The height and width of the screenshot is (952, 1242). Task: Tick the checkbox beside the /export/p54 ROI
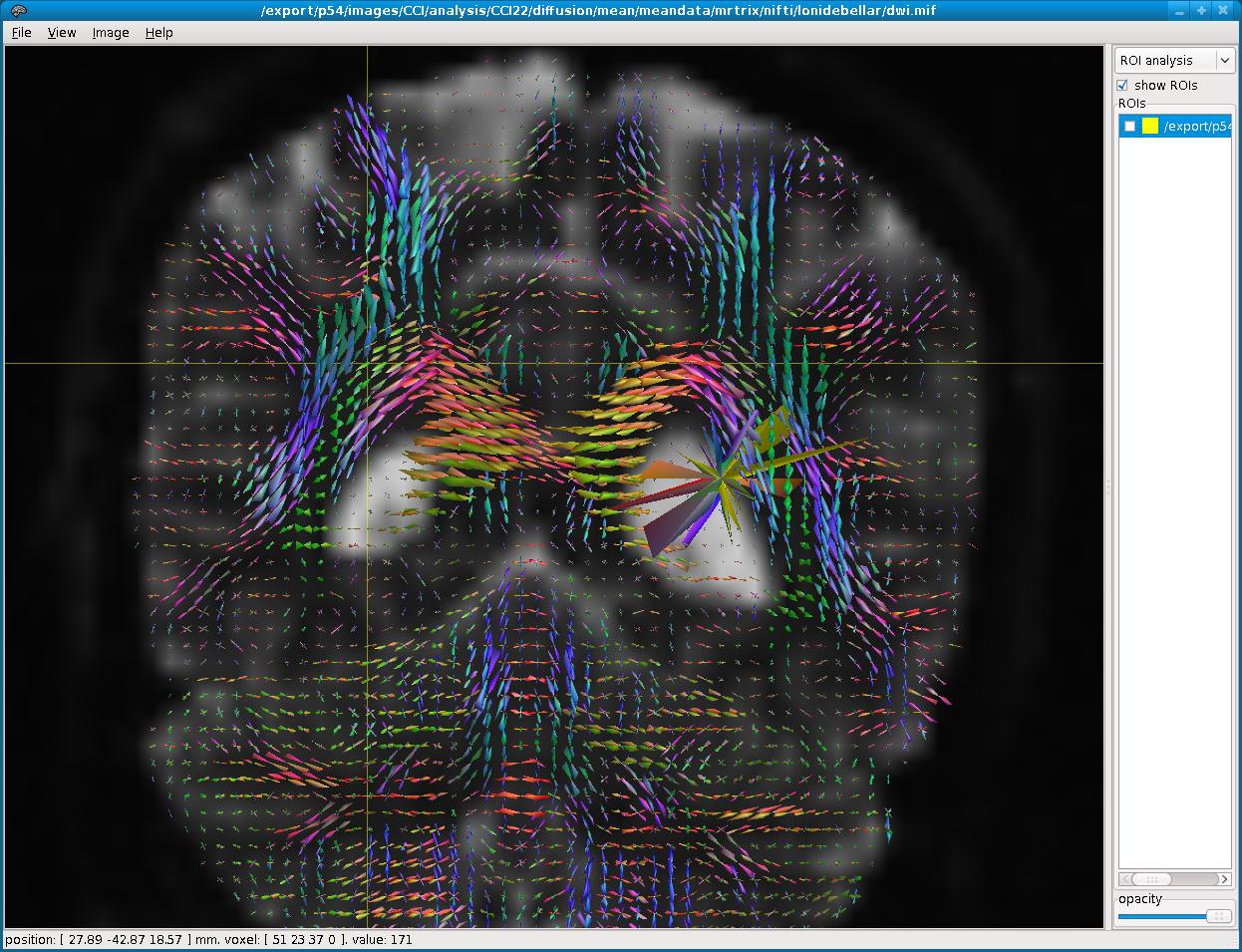coord(1129,127)
